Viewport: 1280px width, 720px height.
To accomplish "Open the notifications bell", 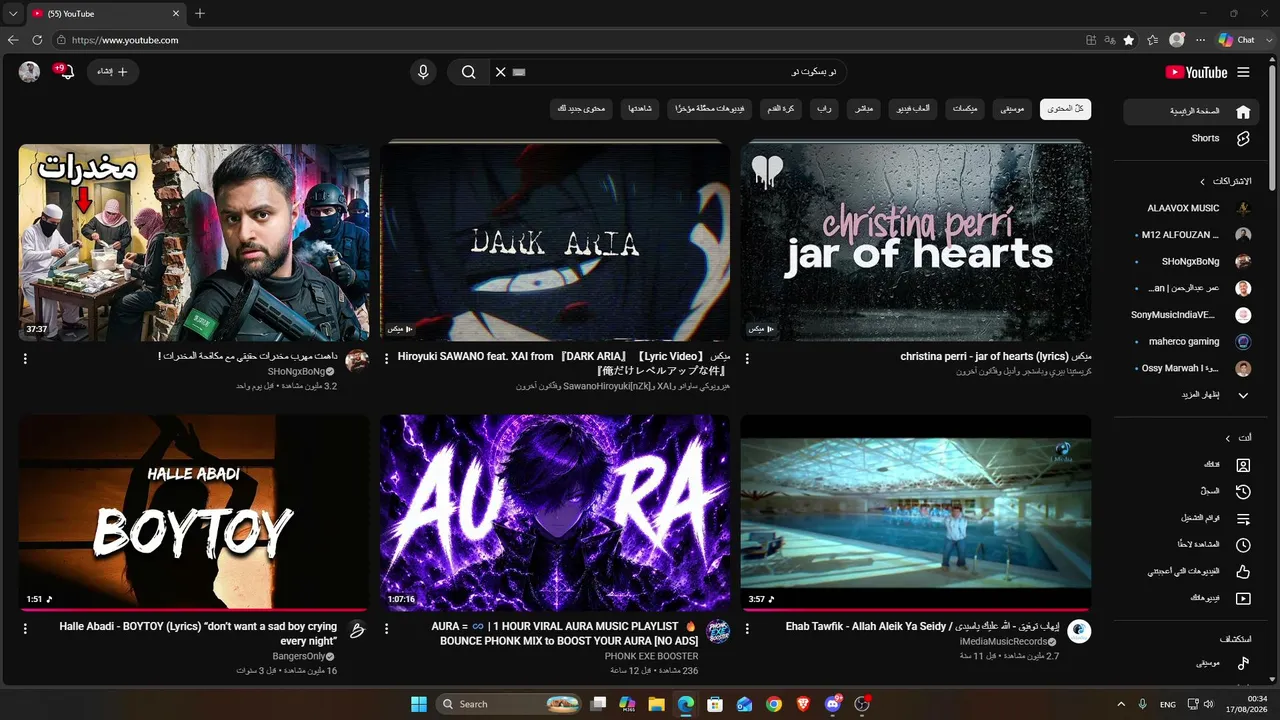I will [x=66, y=72].
